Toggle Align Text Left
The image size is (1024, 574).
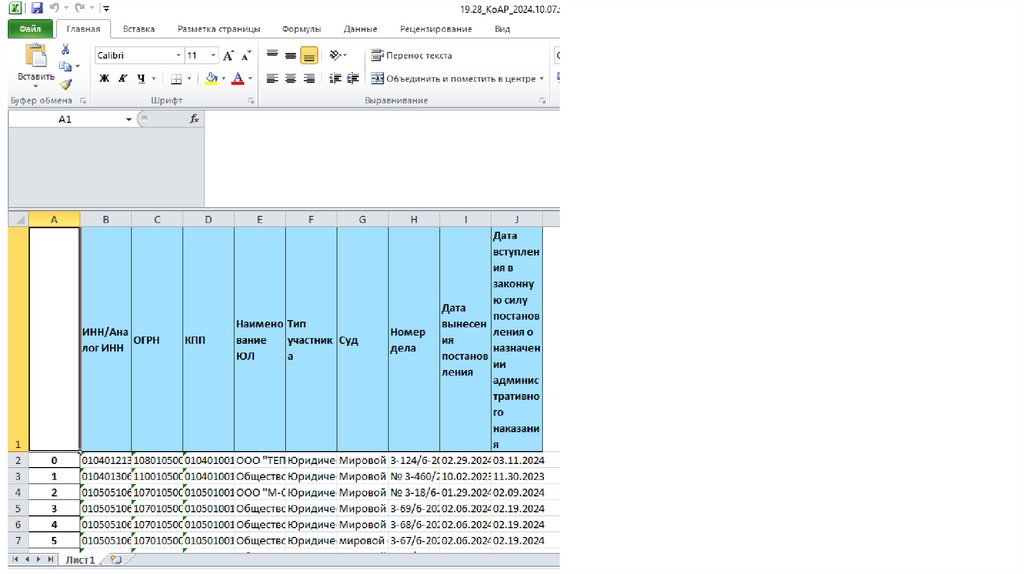tap(272, 79)
